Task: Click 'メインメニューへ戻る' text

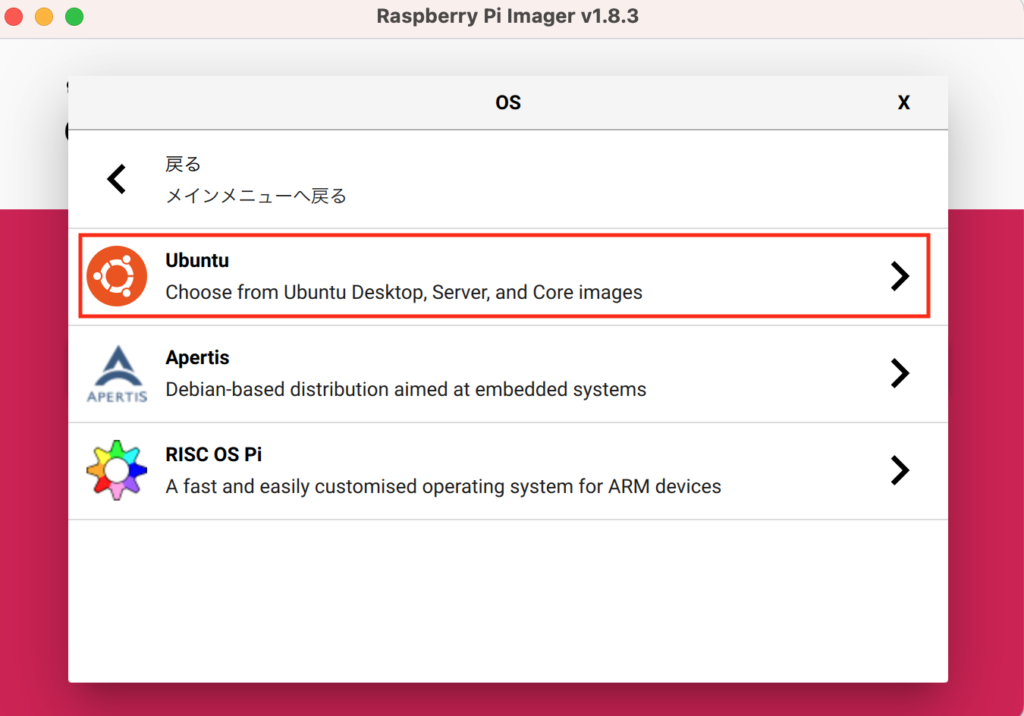Action: [256, 196]
